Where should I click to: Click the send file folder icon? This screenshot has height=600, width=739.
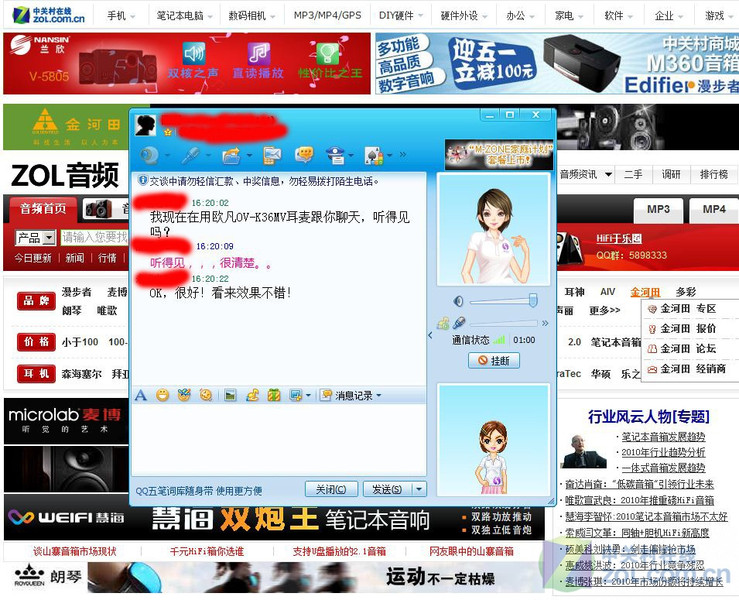pos(231,156)
